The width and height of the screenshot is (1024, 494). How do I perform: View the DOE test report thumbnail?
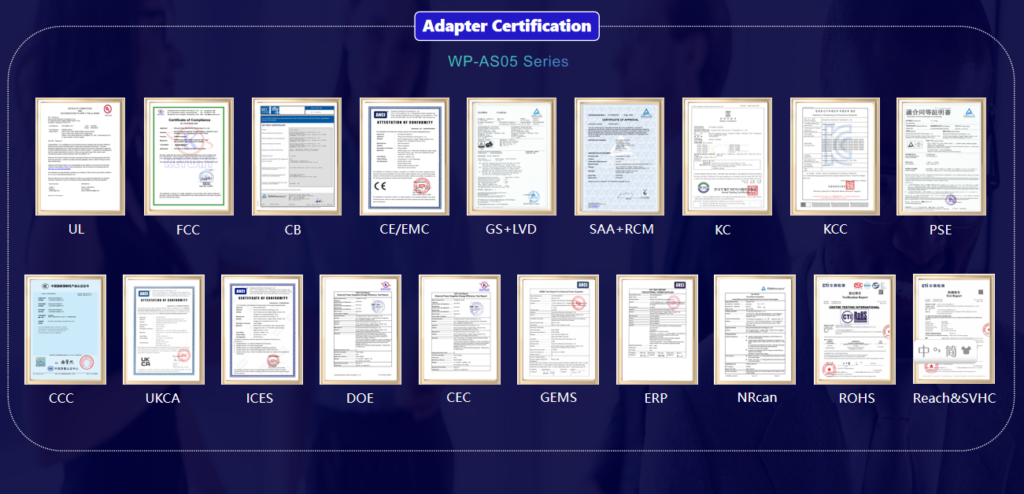360,330
